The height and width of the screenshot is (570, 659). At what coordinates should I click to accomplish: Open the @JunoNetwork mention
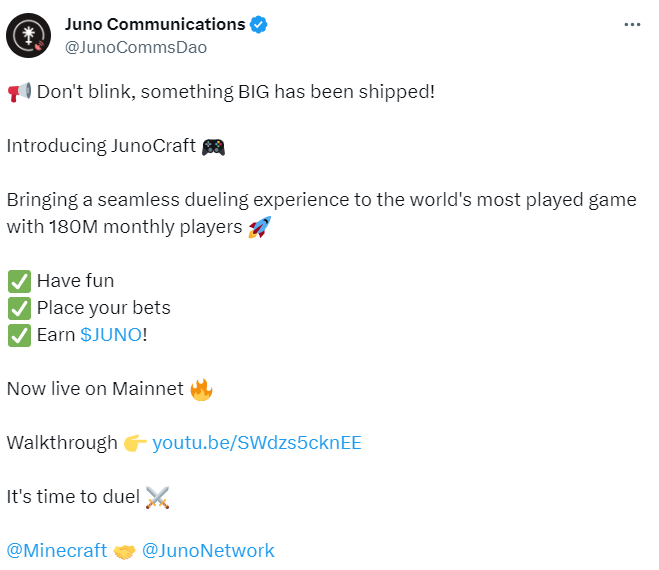209,551
